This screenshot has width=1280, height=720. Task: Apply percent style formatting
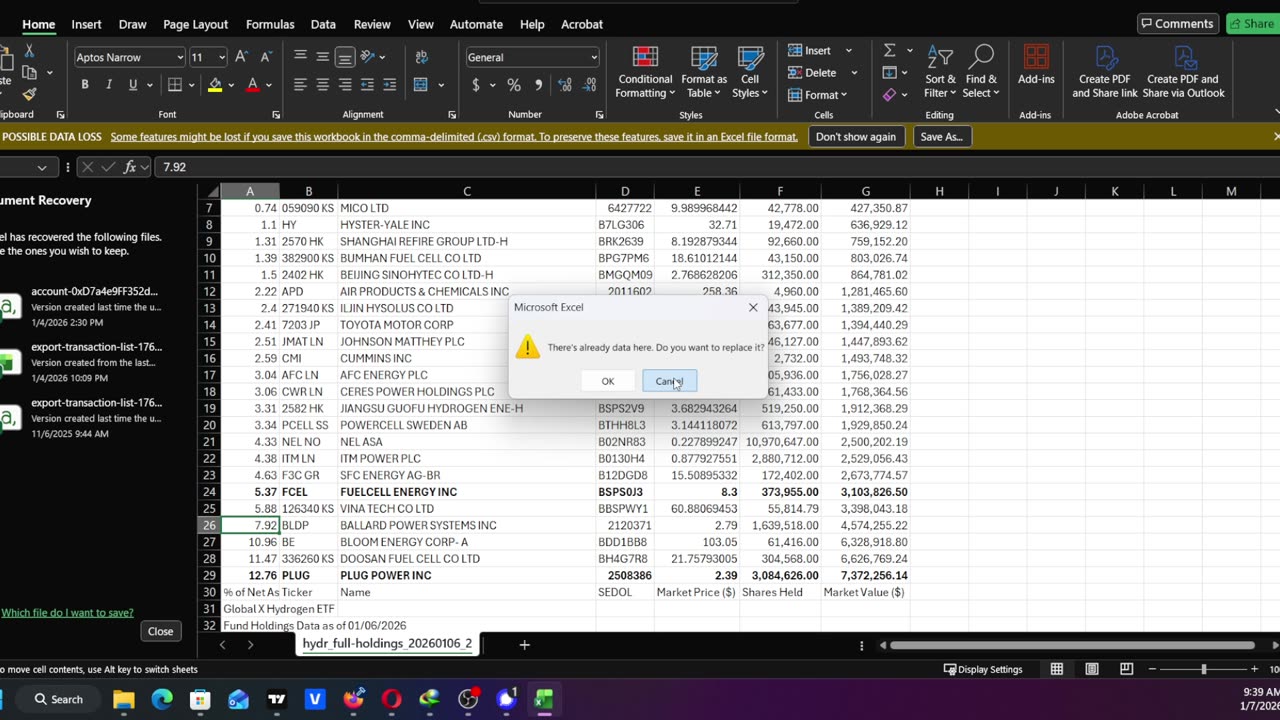(514, 85)
